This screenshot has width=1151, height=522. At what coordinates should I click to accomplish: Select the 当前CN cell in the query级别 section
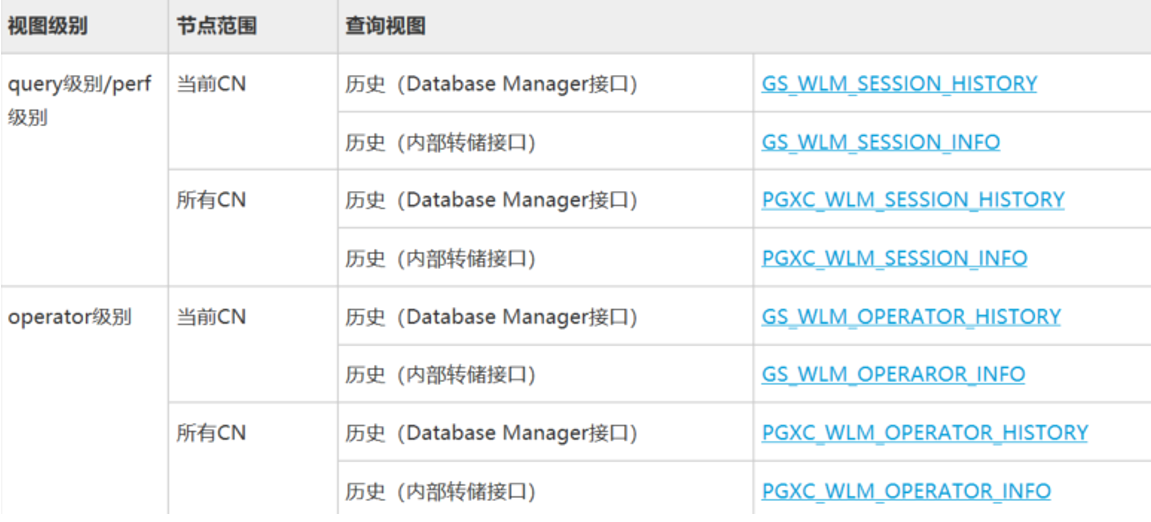pyautogui.click(x=211, y=84)
